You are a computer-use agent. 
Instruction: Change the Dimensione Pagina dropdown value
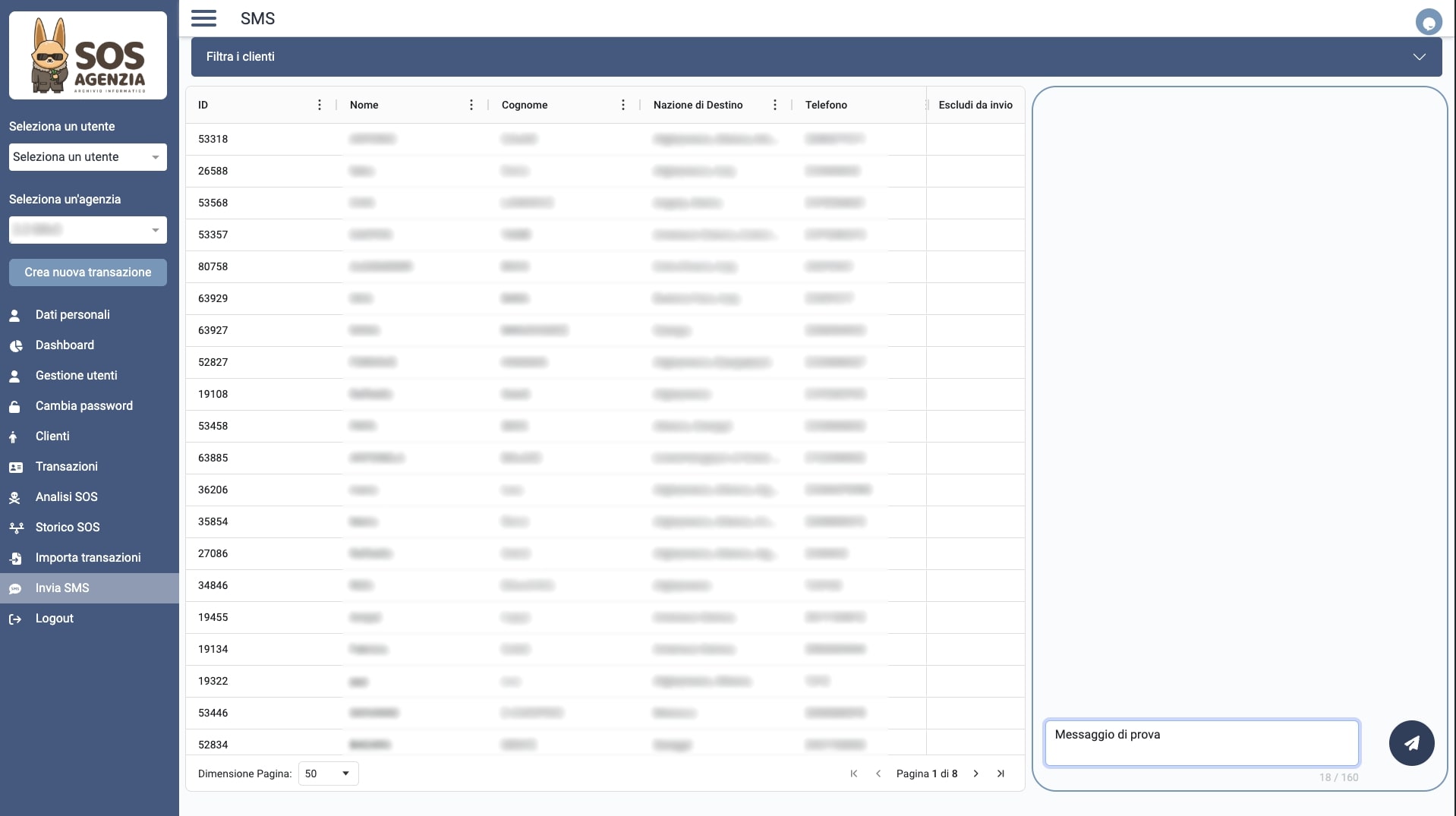[x=328, y=773]
